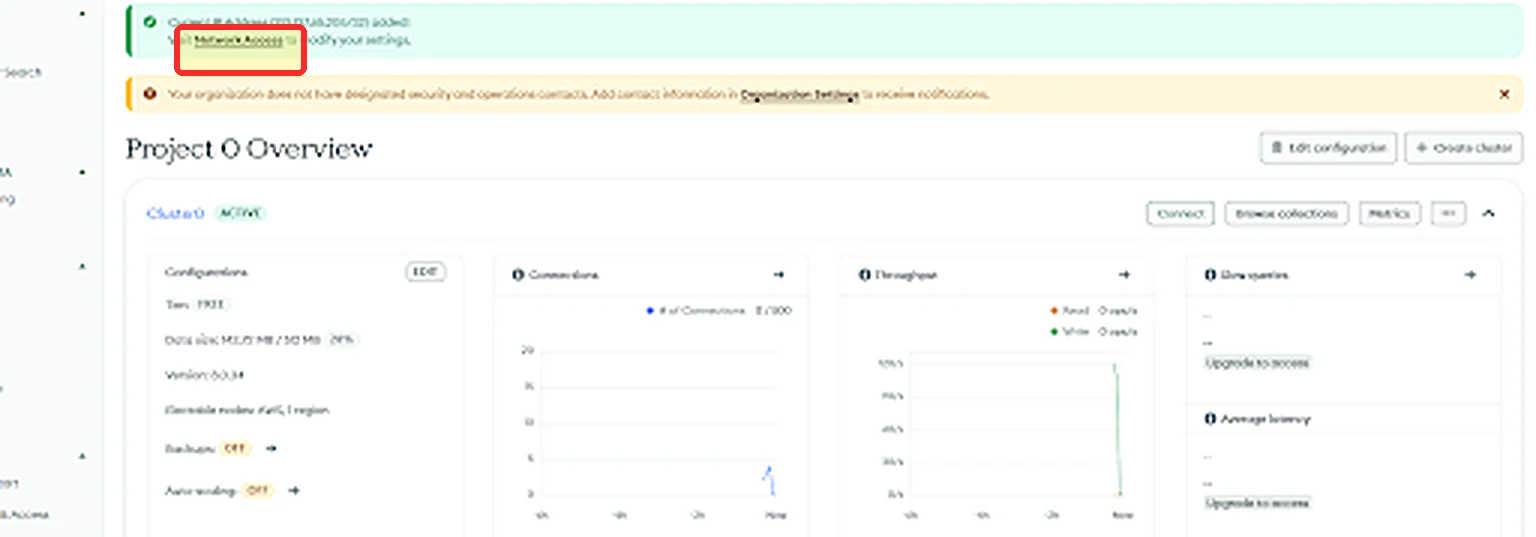Image resolution: width=1536 pixels, height=537 pixels.
Task: Click the green success check icon
Action: coord(149,21)
